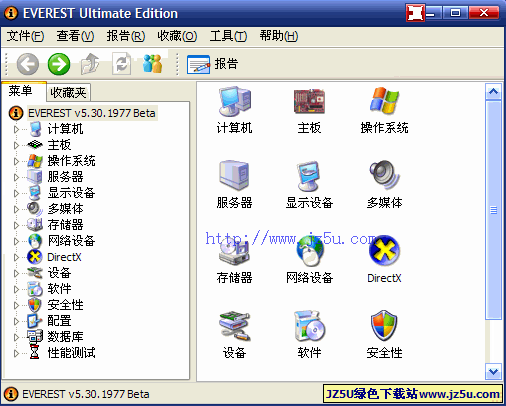Open the 软件 large software icon
This screenshot has height=406, width=506.
[x=309, y=335]
